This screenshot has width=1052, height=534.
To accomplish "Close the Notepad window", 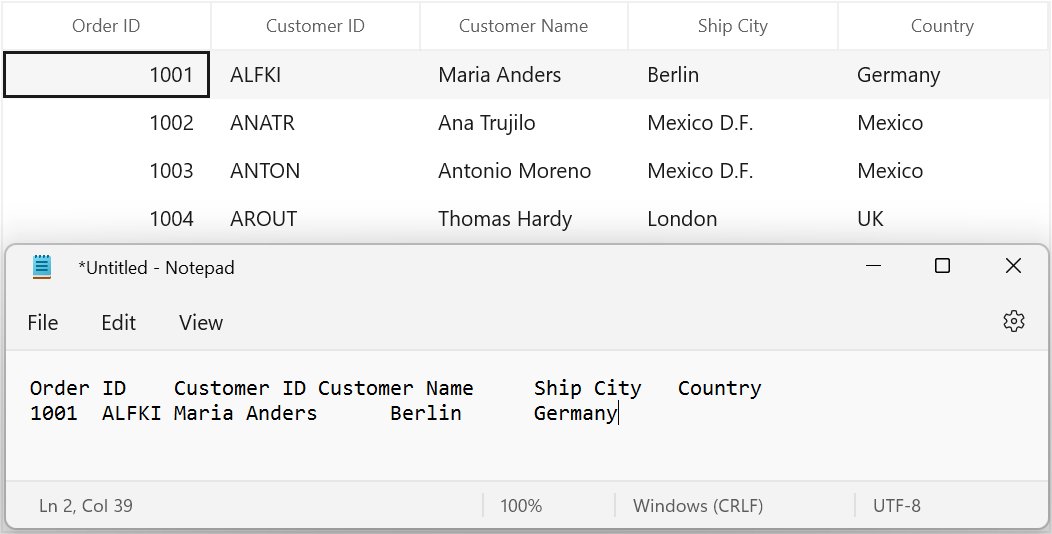I will 1013,266.
